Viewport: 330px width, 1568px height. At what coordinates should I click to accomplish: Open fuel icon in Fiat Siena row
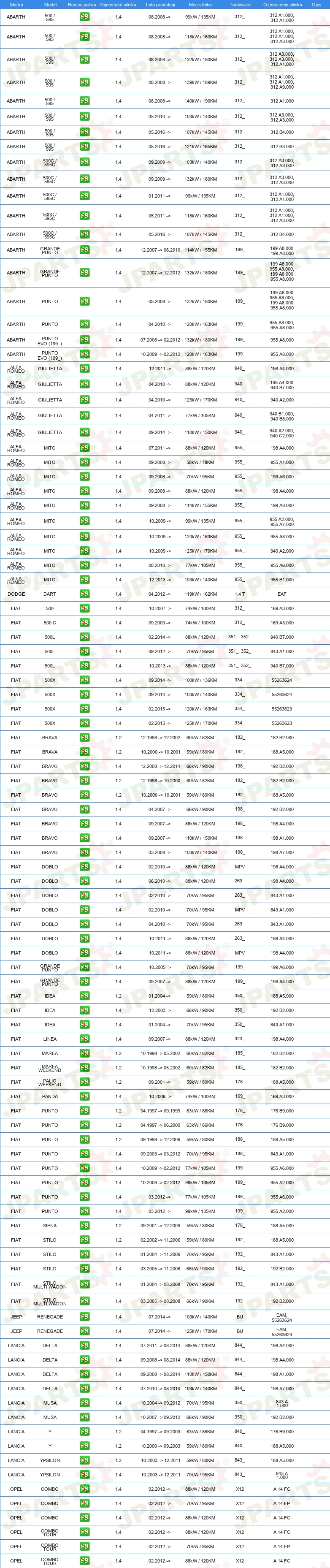point(85,1225)
